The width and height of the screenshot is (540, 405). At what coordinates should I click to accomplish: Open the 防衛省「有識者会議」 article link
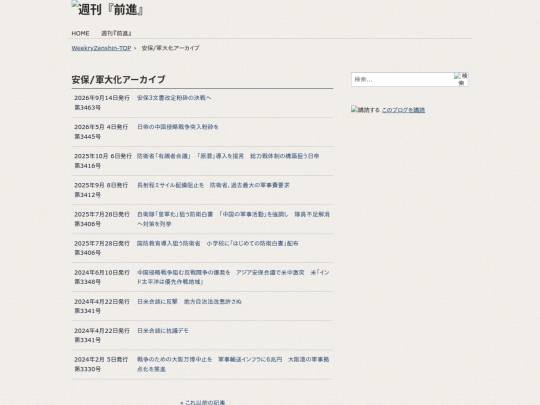tap(228, 156)
